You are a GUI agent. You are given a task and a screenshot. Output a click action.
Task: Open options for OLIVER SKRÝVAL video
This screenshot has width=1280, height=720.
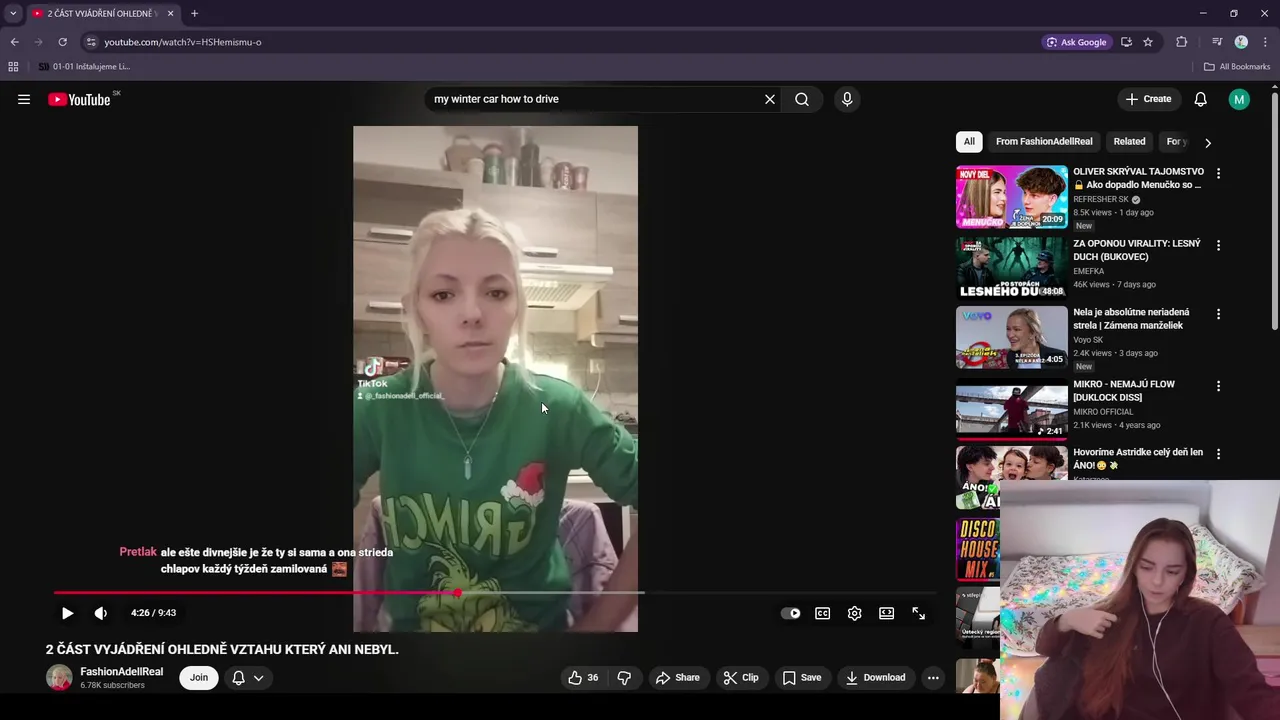pyautogui.click(x=1218, y=173)
